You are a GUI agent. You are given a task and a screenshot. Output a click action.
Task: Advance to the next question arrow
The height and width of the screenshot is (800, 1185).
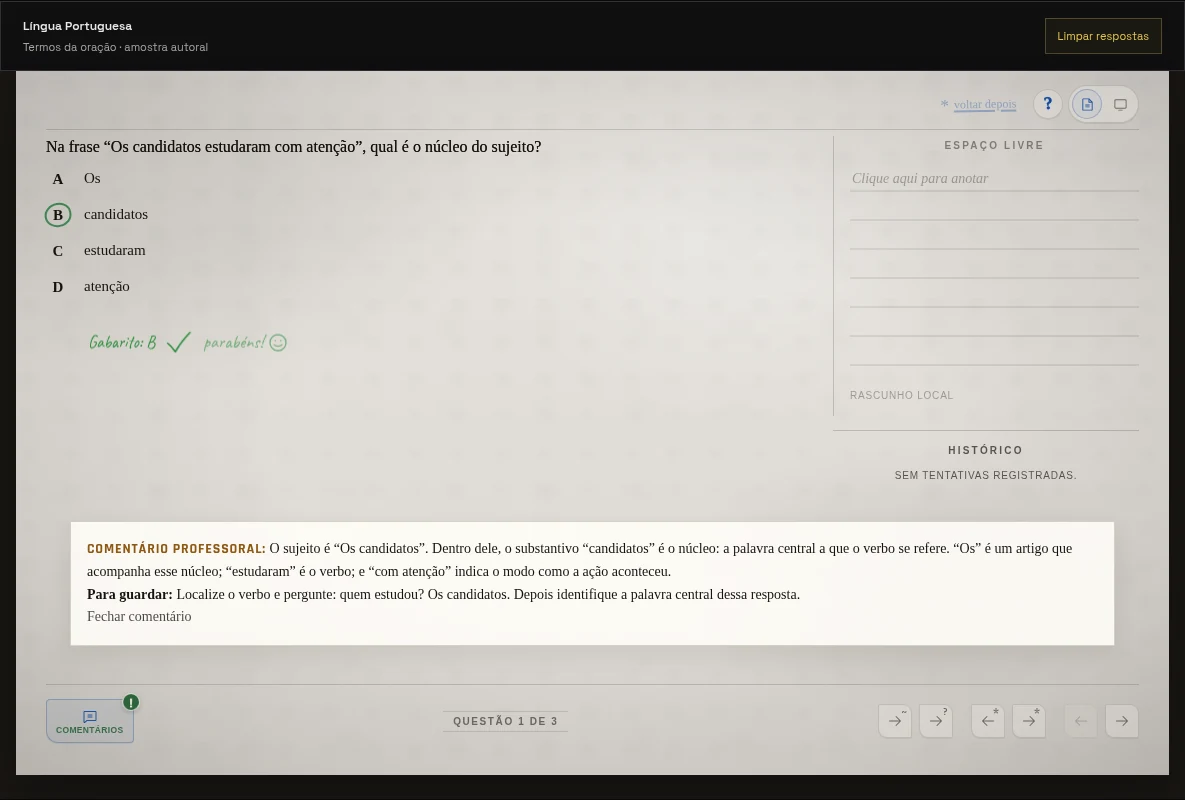coord(1122,721)
